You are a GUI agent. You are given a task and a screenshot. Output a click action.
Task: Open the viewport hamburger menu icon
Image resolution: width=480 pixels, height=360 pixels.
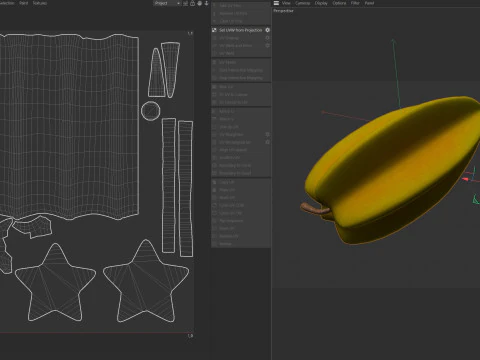[x=276, y=3]
